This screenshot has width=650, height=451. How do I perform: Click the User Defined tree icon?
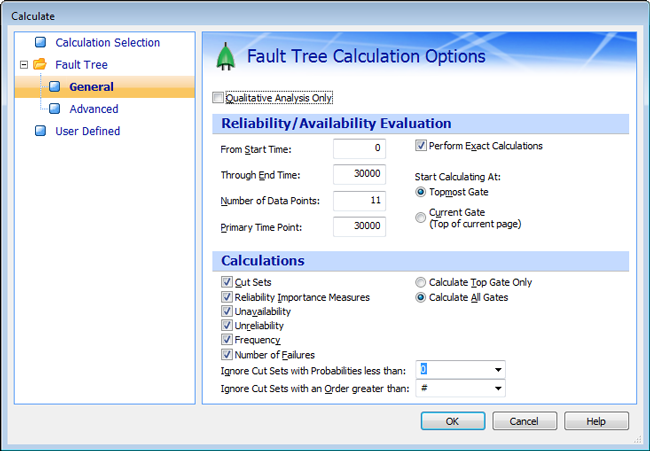40,131
